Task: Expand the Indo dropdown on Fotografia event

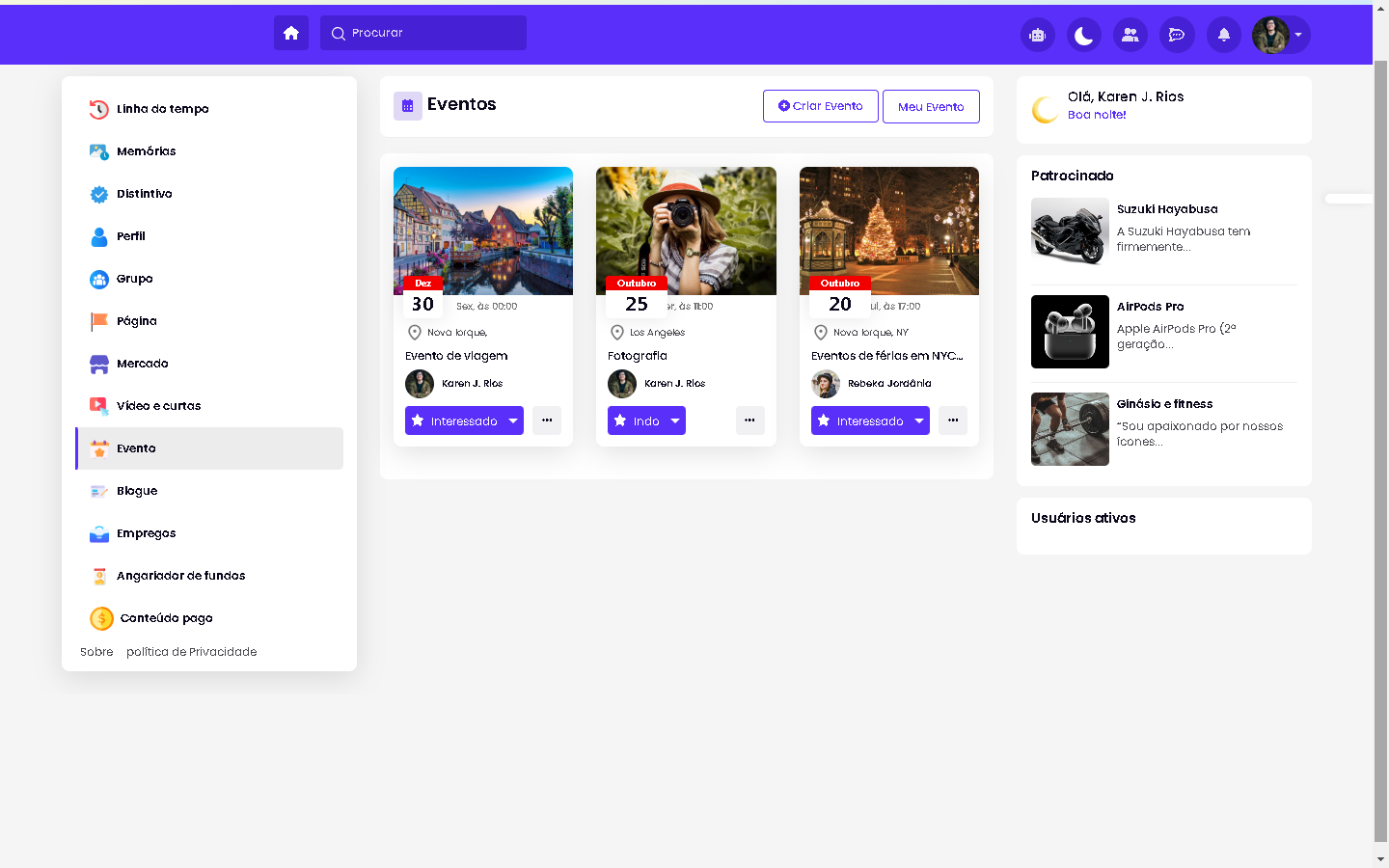Action: 675,420
